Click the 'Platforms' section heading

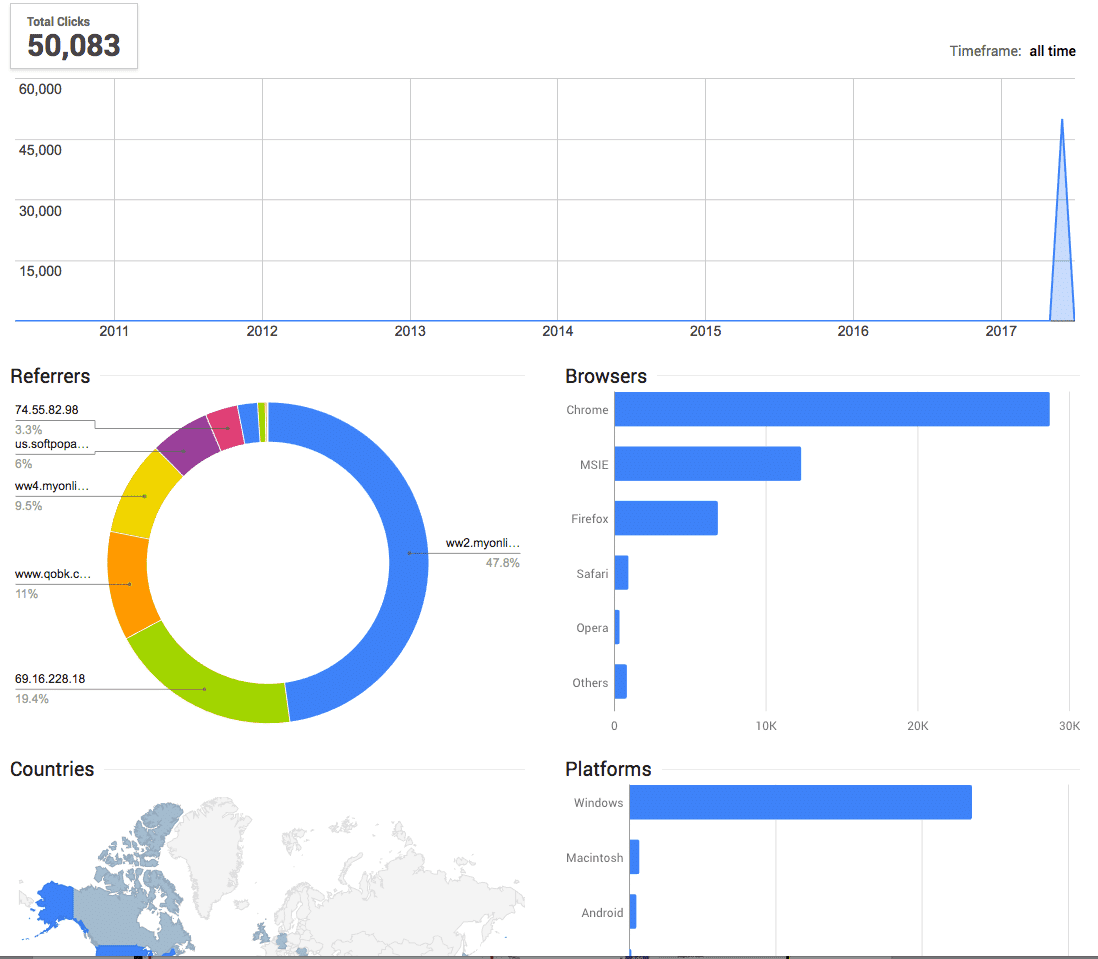click(x=608, y=769)
